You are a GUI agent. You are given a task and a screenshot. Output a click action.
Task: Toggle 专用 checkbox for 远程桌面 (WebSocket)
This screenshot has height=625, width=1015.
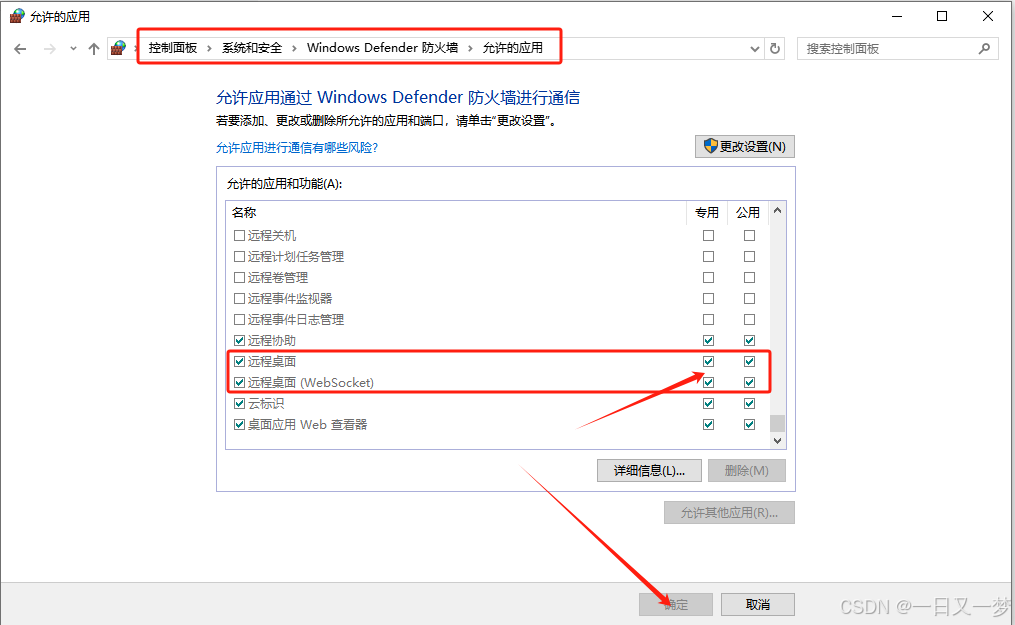(x=708, y=382)
